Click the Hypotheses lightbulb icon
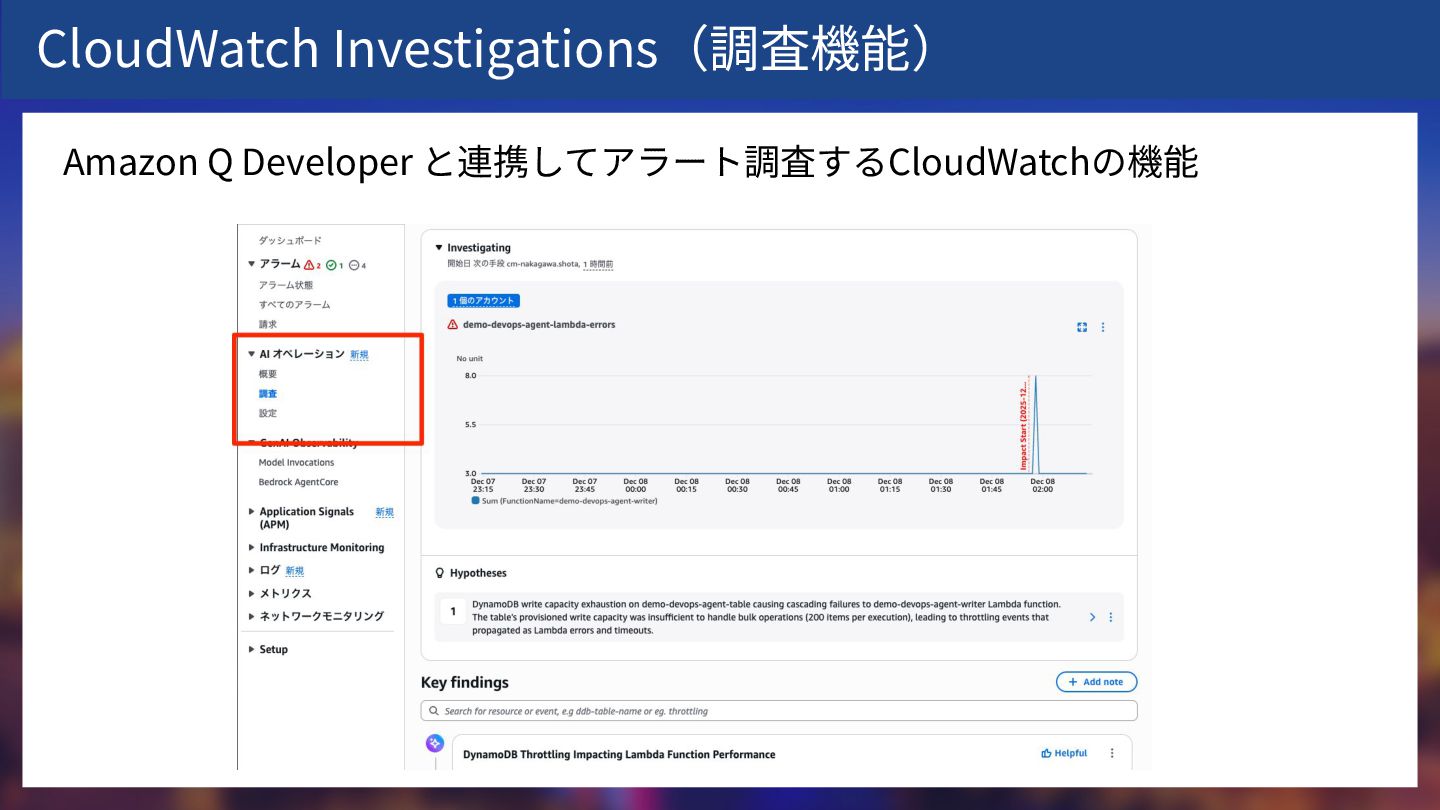The height and width of the screenshot is (810, 1440). [x=439, y=573]
